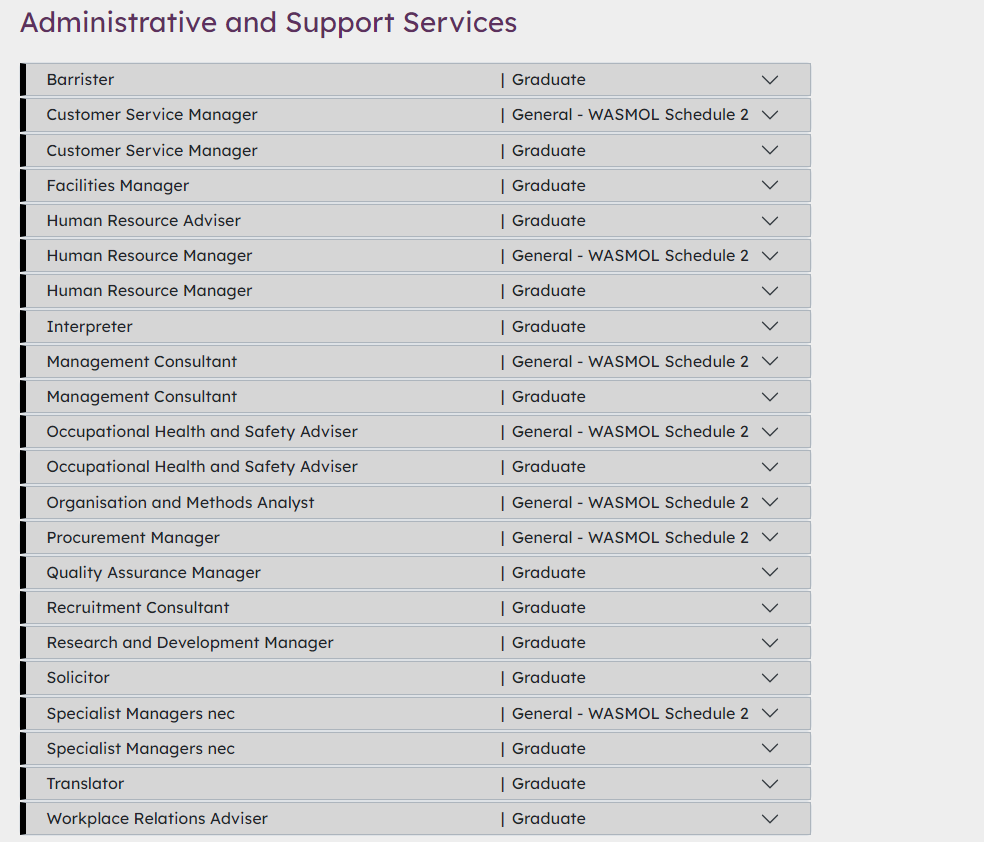Screen dimensions: 984x842
Task: Expand Research and Development Manager row
Action: 769,642
